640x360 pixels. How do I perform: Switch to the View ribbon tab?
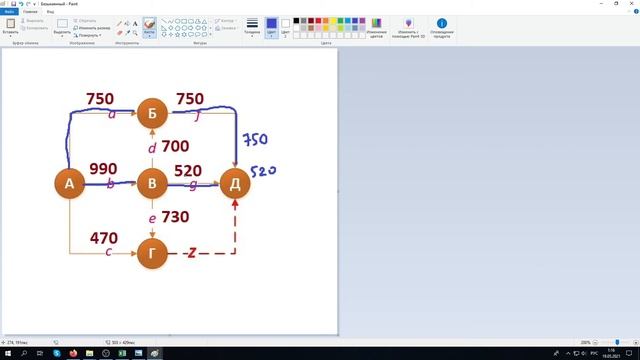50,11
